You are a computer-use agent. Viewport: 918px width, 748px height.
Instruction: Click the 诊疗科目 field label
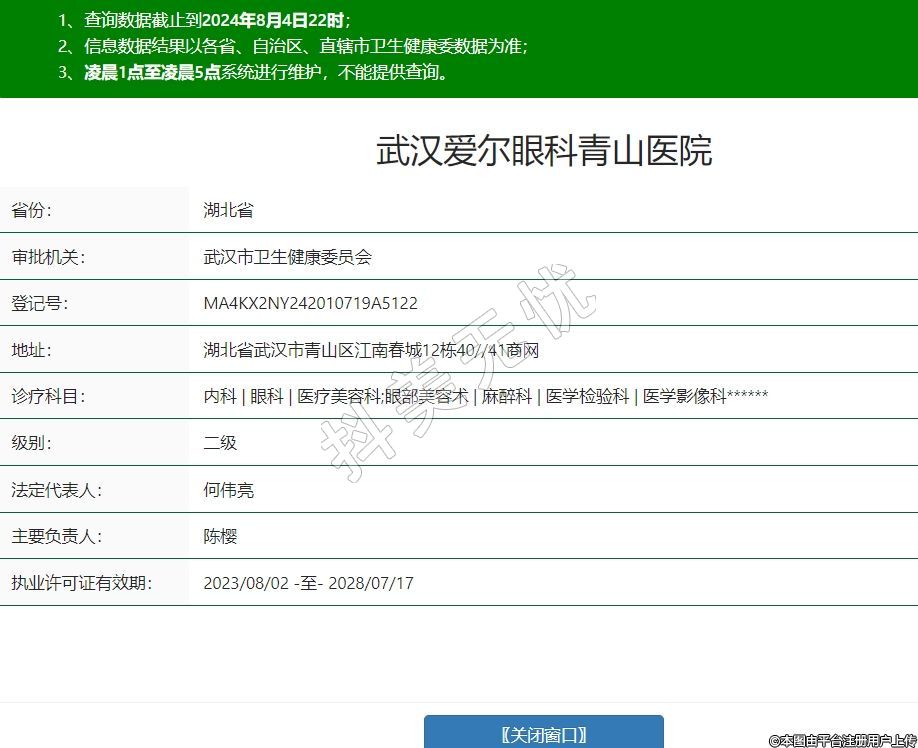point(48,396)
